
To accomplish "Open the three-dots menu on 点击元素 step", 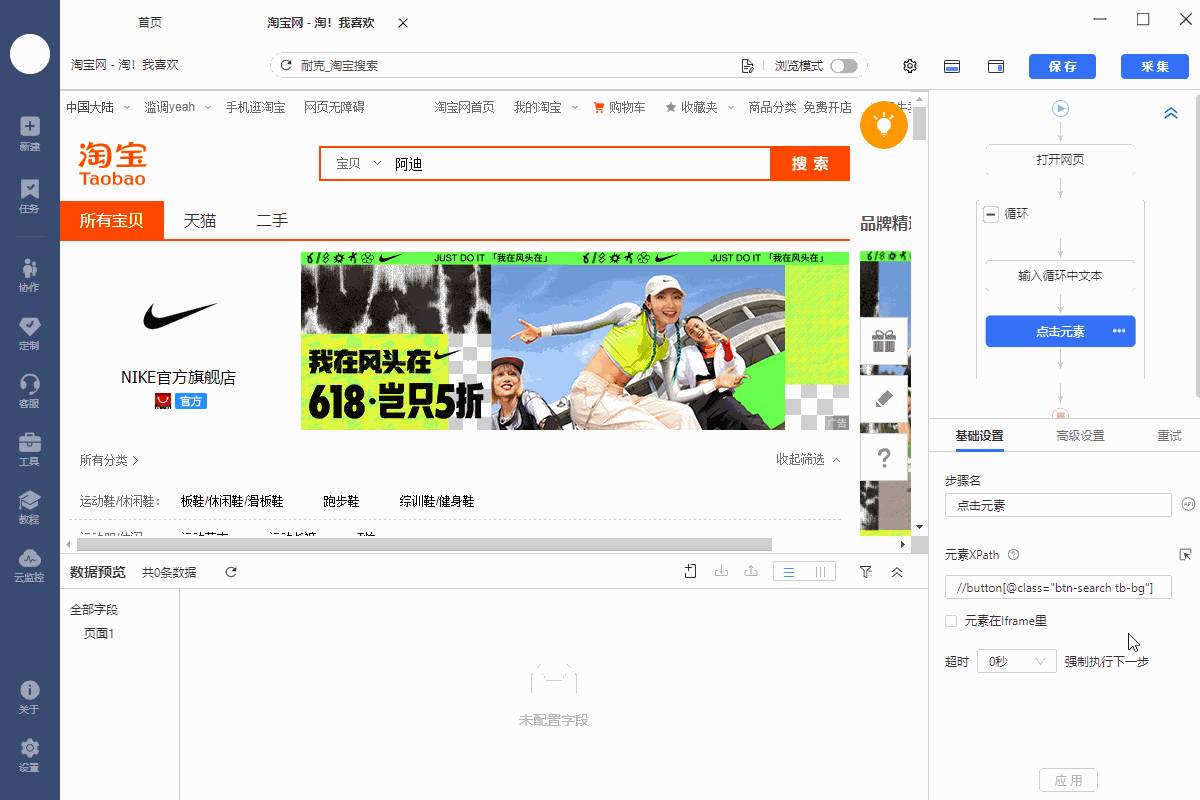I will tap(1119, 331).
